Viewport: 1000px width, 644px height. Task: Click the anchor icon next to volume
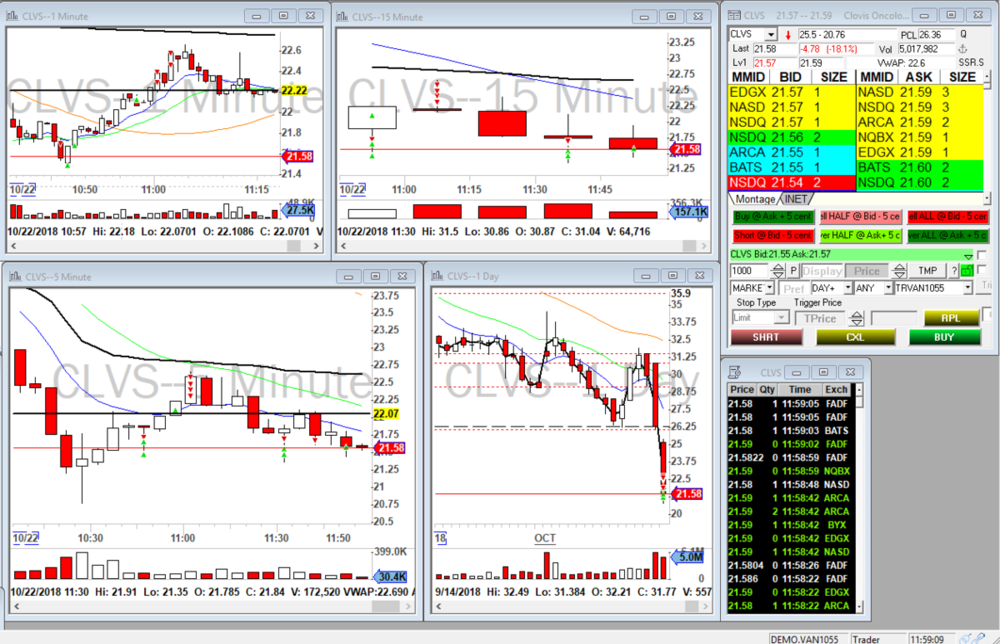pyautogui.click(x=964, y=48)
